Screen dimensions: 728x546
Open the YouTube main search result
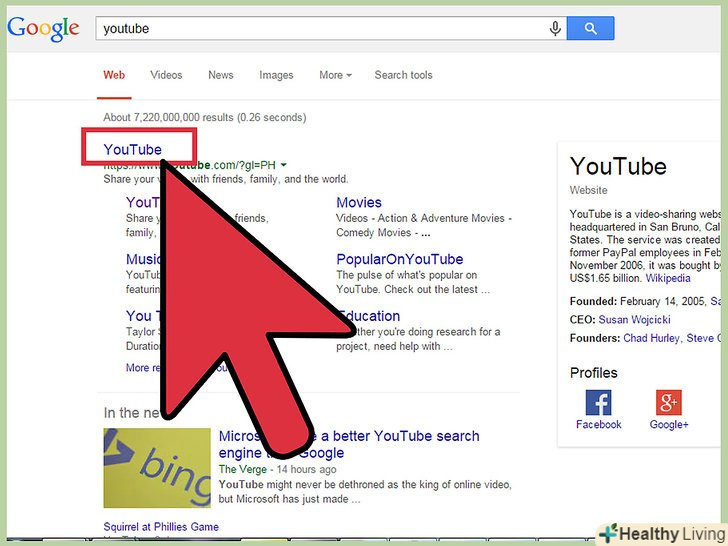coord(133,150)
